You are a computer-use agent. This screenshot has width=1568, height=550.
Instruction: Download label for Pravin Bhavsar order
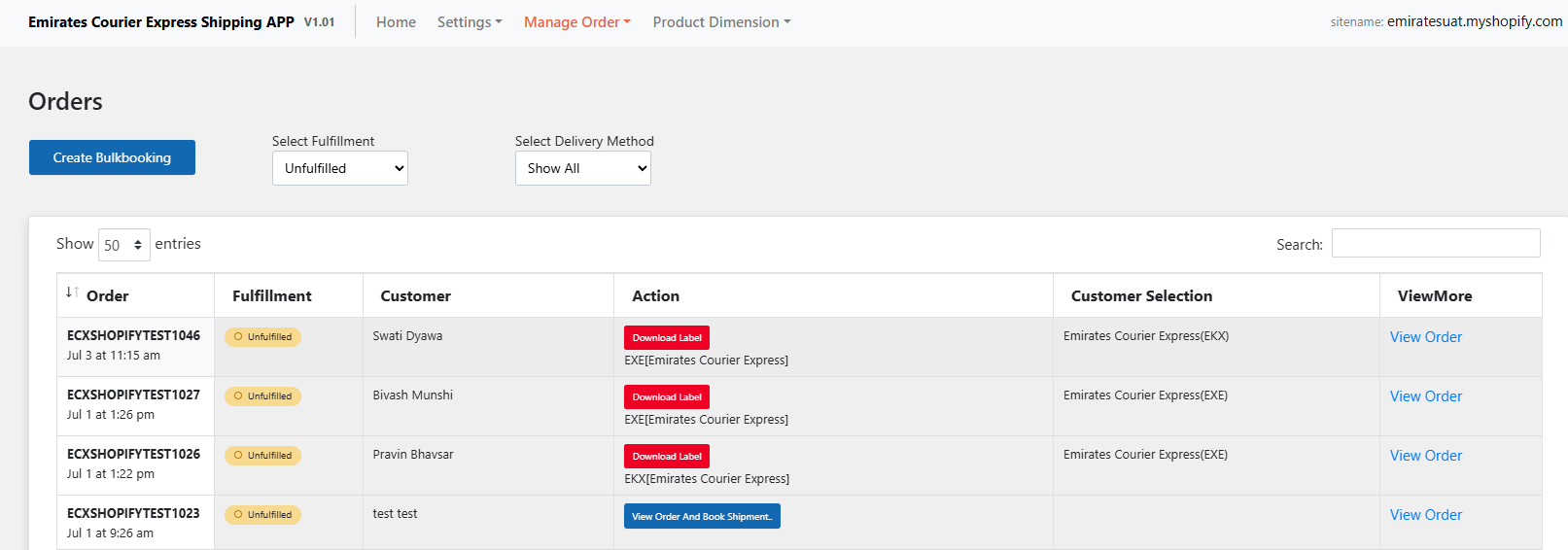pos(667,457)
